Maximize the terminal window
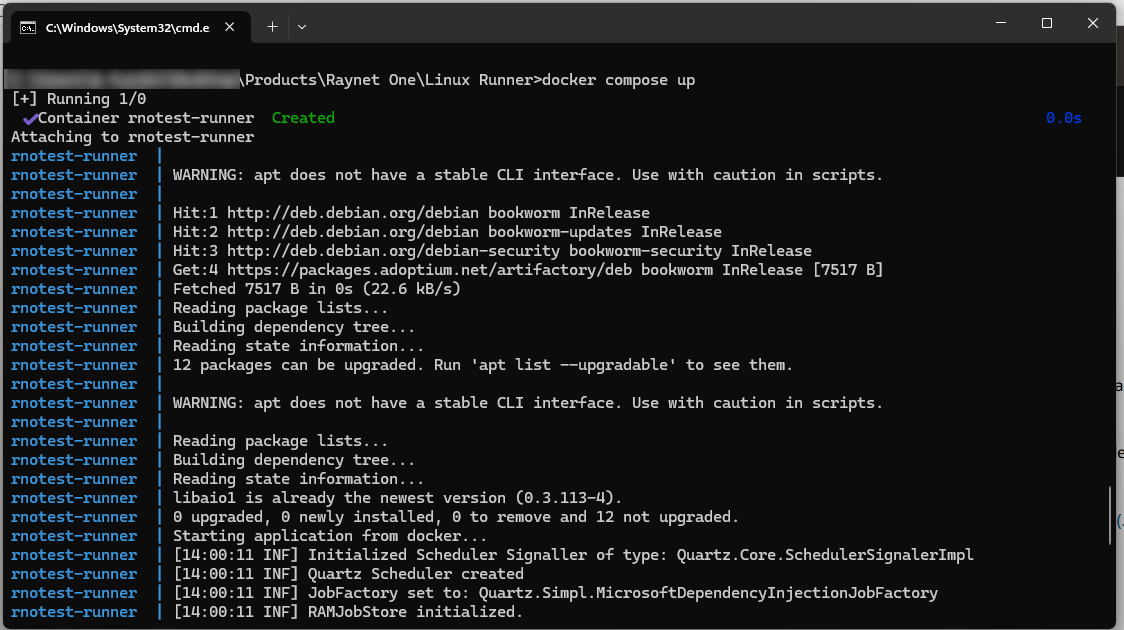The image size is (1124, 630). (x=1047, y=23)
